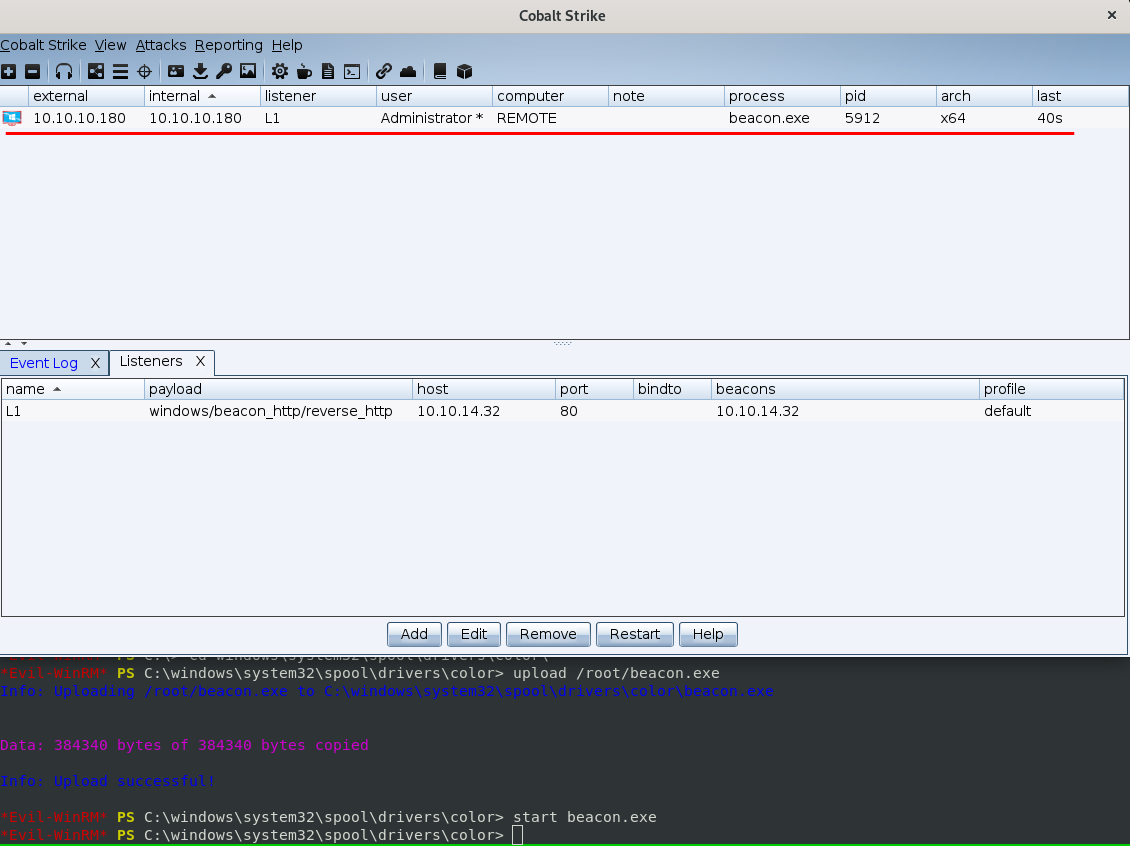The width and height of the screenshot is (1130, 846).
Task: Switch to target table crosshair icon
Action: (x=144, y=71)
